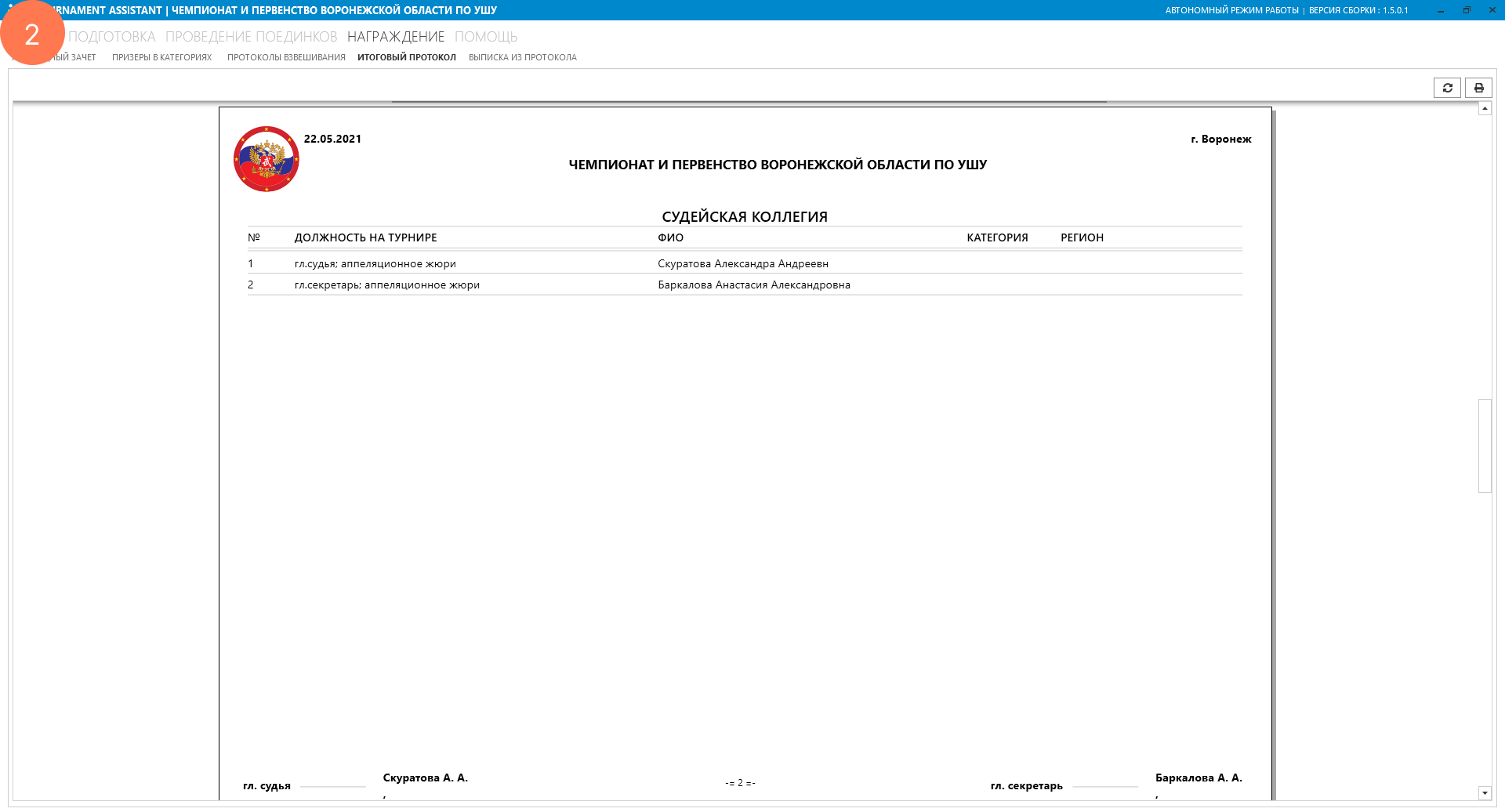Open the ПОМОЩЬ menu
Viewport: 1505px width, 812px height.
click(x=486, y=37)
